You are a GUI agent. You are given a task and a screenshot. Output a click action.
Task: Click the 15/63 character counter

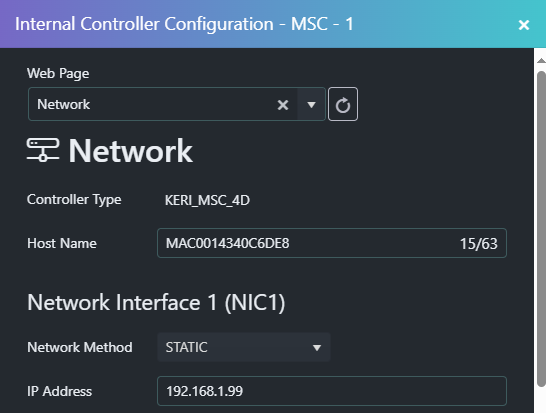click(x=478, y=244)
